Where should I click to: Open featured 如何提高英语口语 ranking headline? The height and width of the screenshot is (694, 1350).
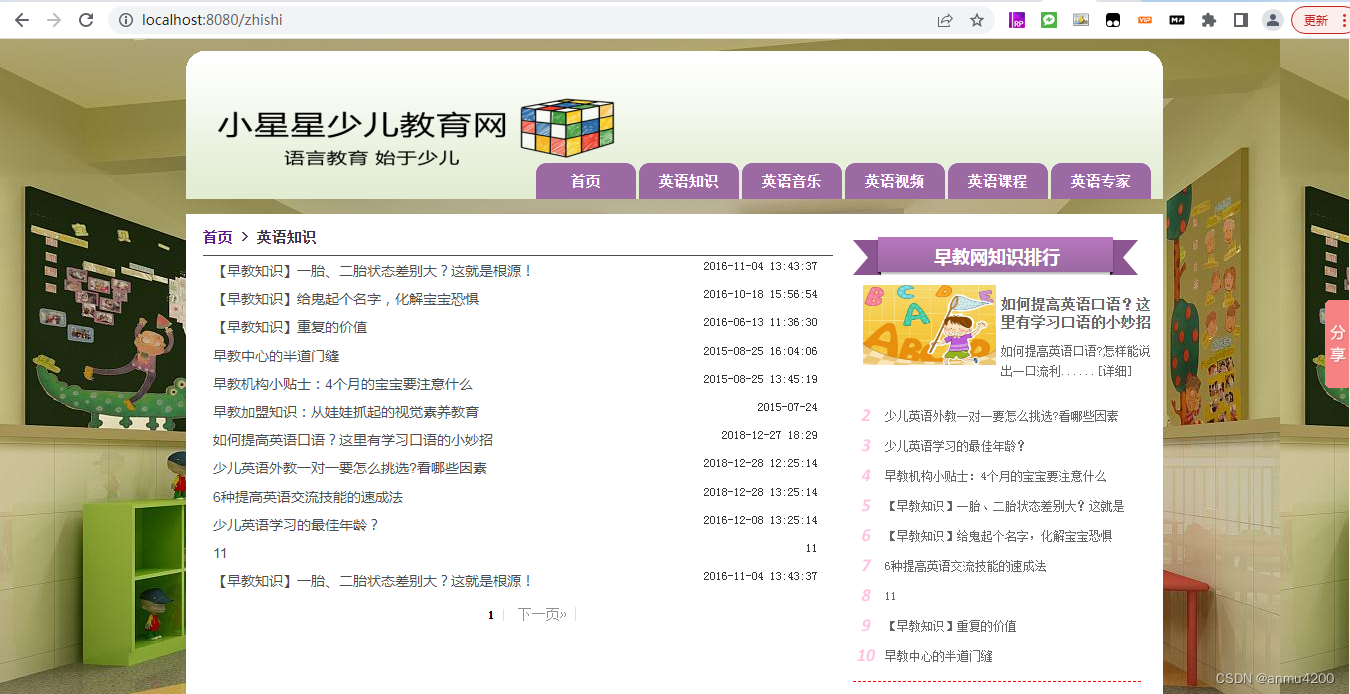coord(1075,313)
